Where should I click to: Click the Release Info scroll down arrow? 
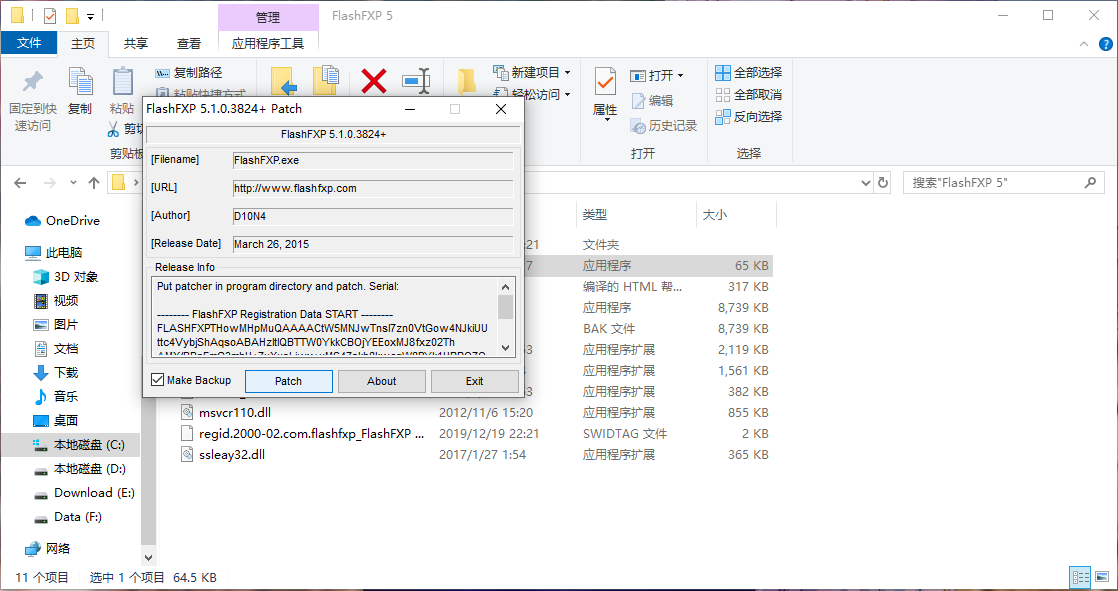point(506,347)
